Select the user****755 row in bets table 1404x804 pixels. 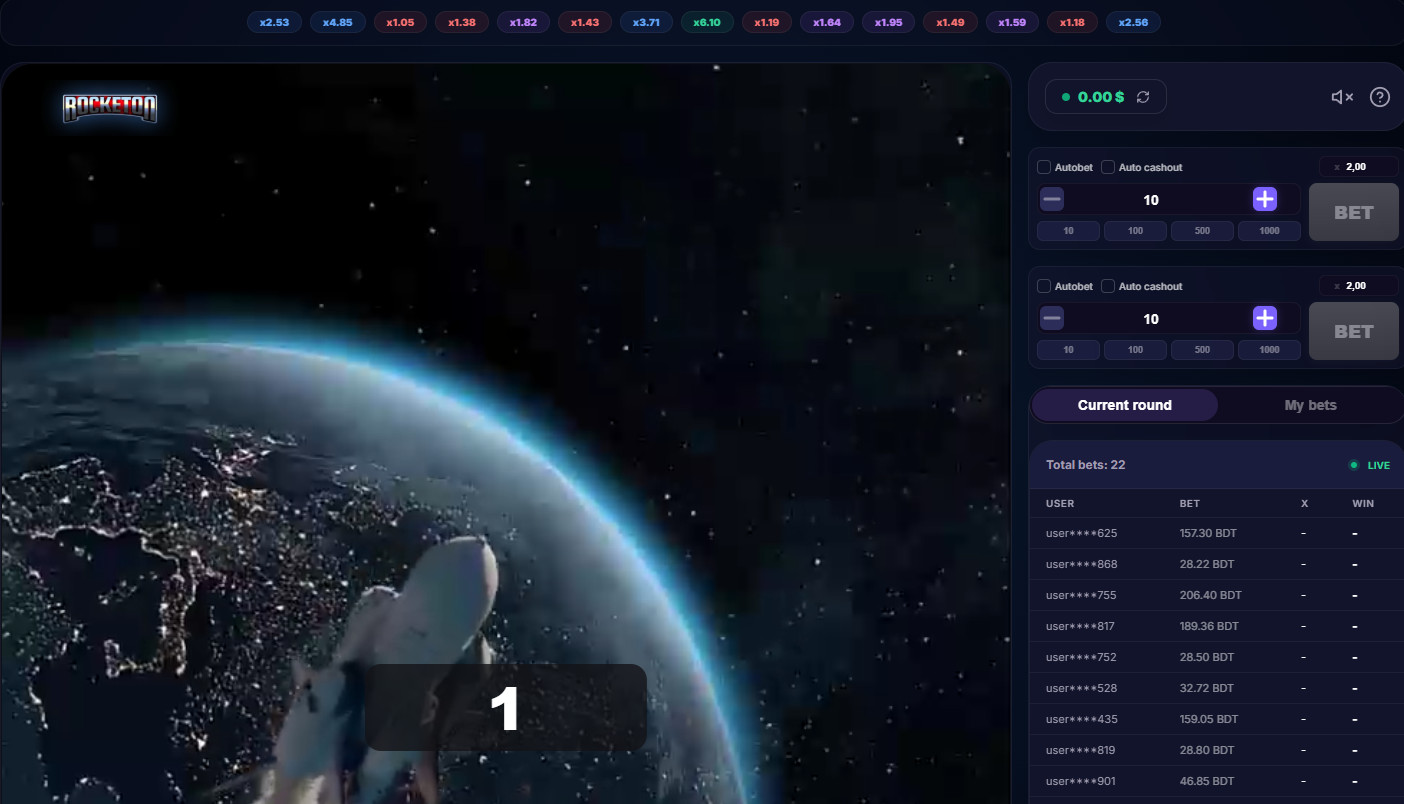coord(1216,595)
